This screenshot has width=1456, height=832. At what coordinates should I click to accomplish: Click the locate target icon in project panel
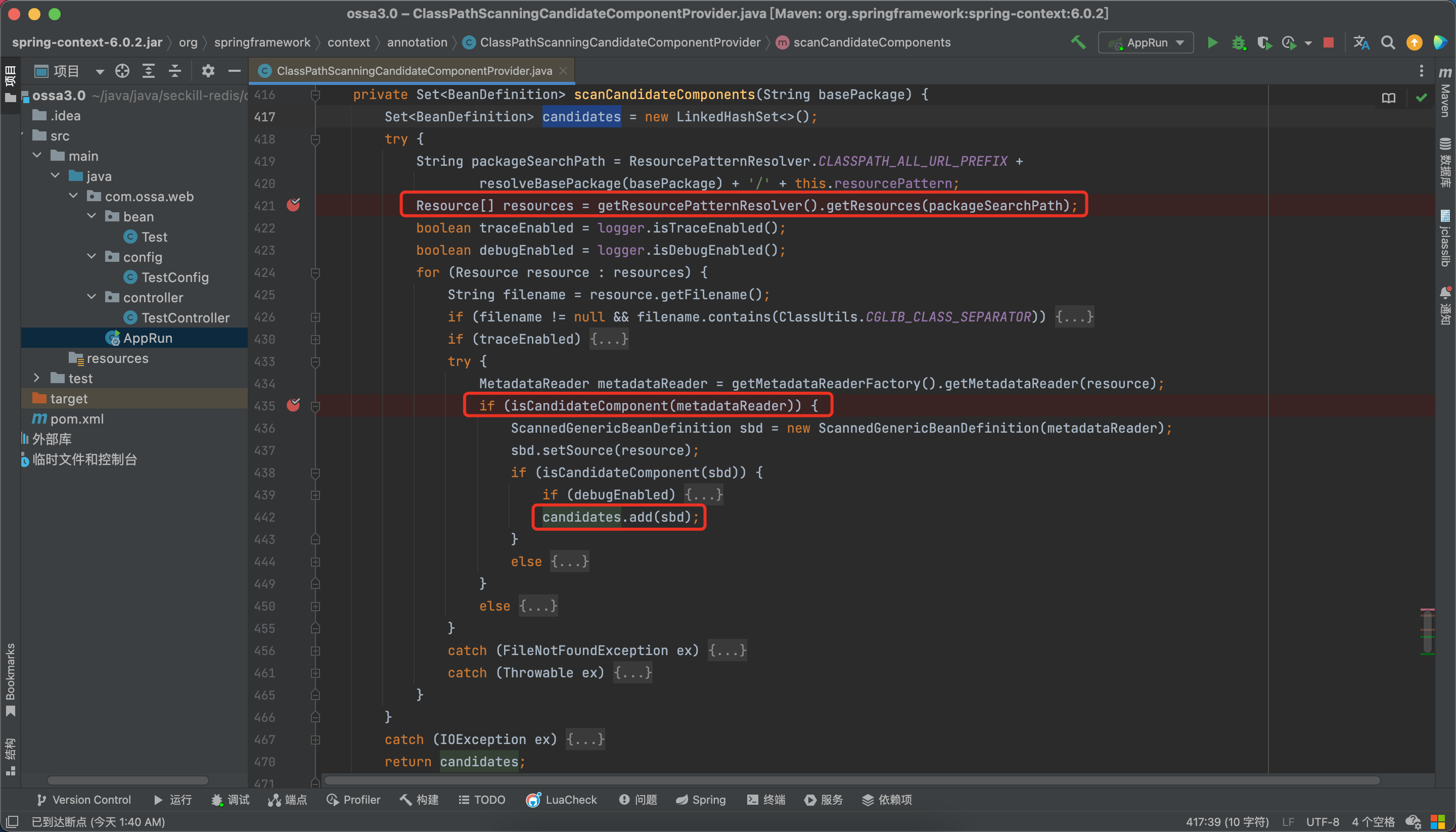pyautogui.click(x=122, y=71)
